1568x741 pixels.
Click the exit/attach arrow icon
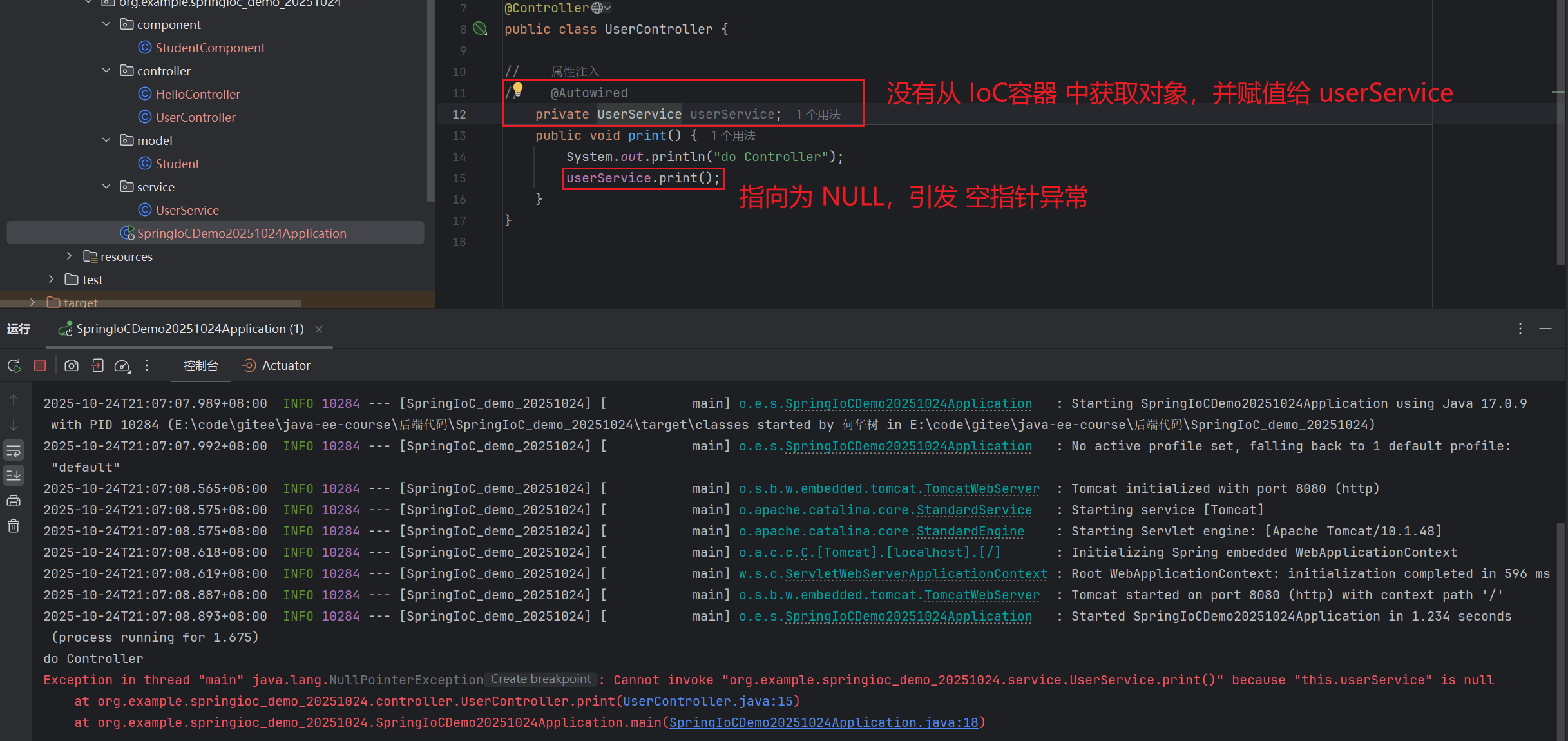point(97,365)
